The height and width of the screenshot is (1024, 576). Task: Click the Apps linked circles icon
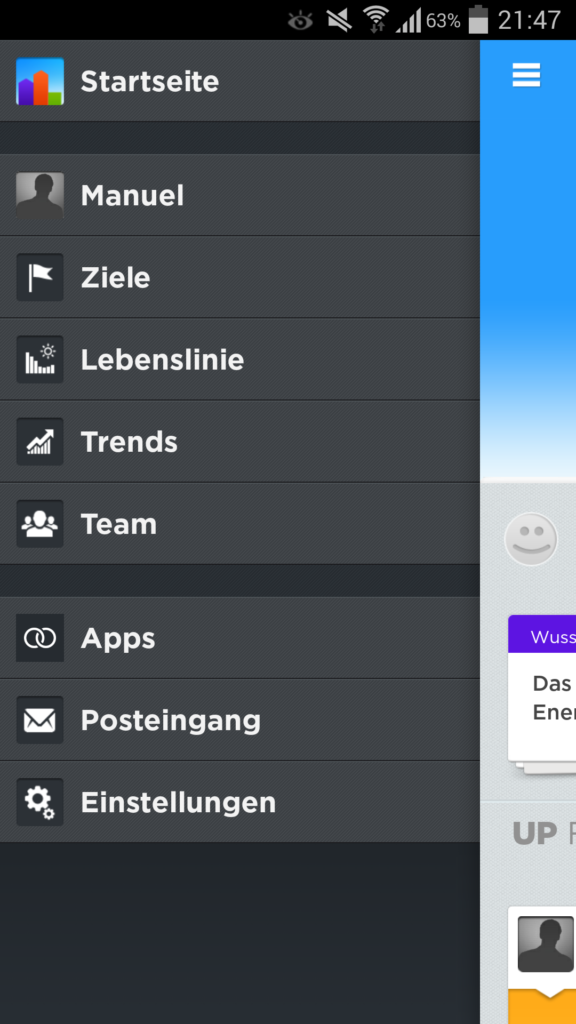click(40, 638)
